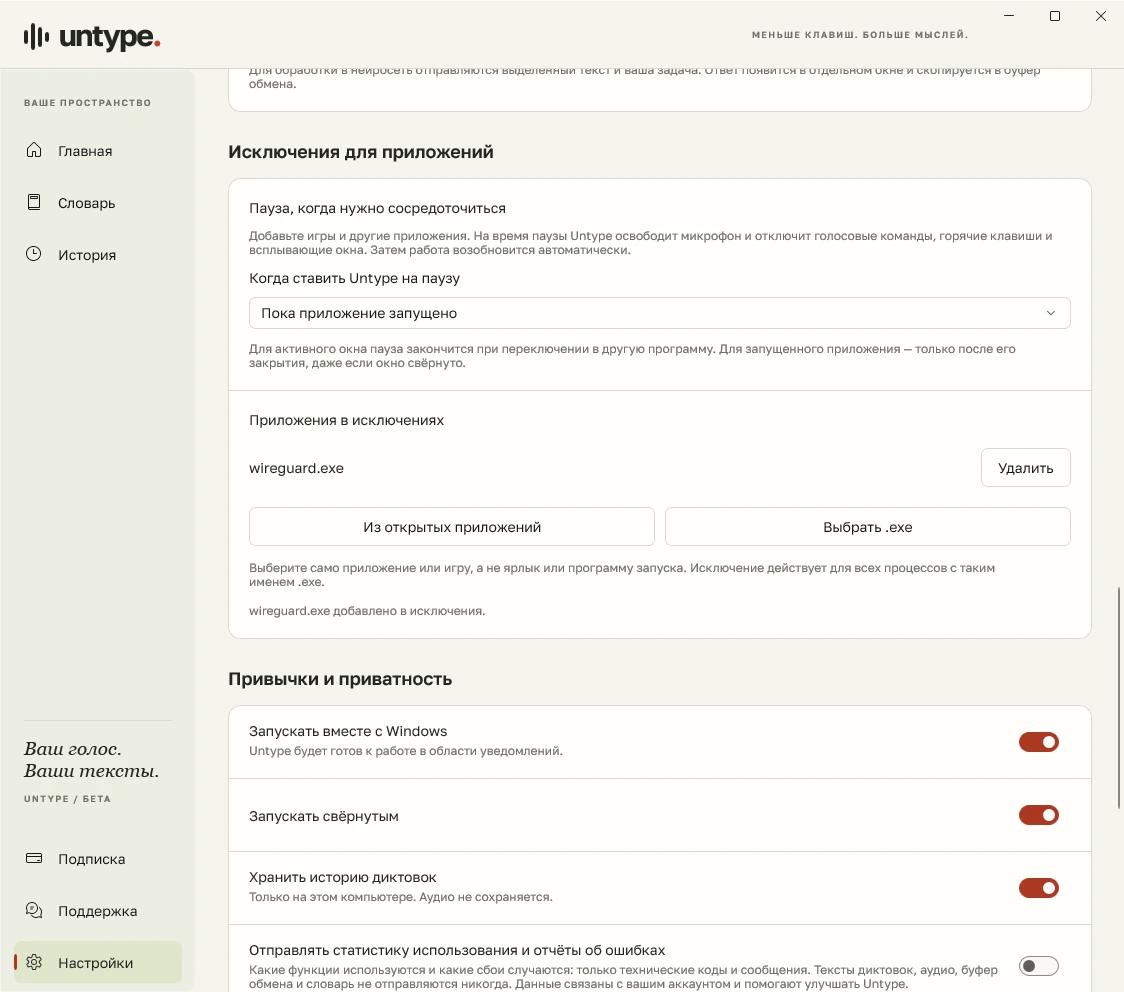
Task: Click the untype wordmark in header
Action: 109,37
